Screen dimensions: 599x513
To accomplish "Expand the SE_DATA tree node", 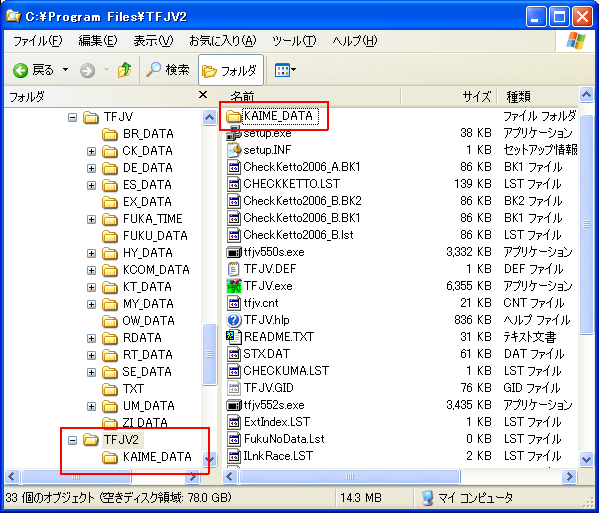I will [91, 372].
